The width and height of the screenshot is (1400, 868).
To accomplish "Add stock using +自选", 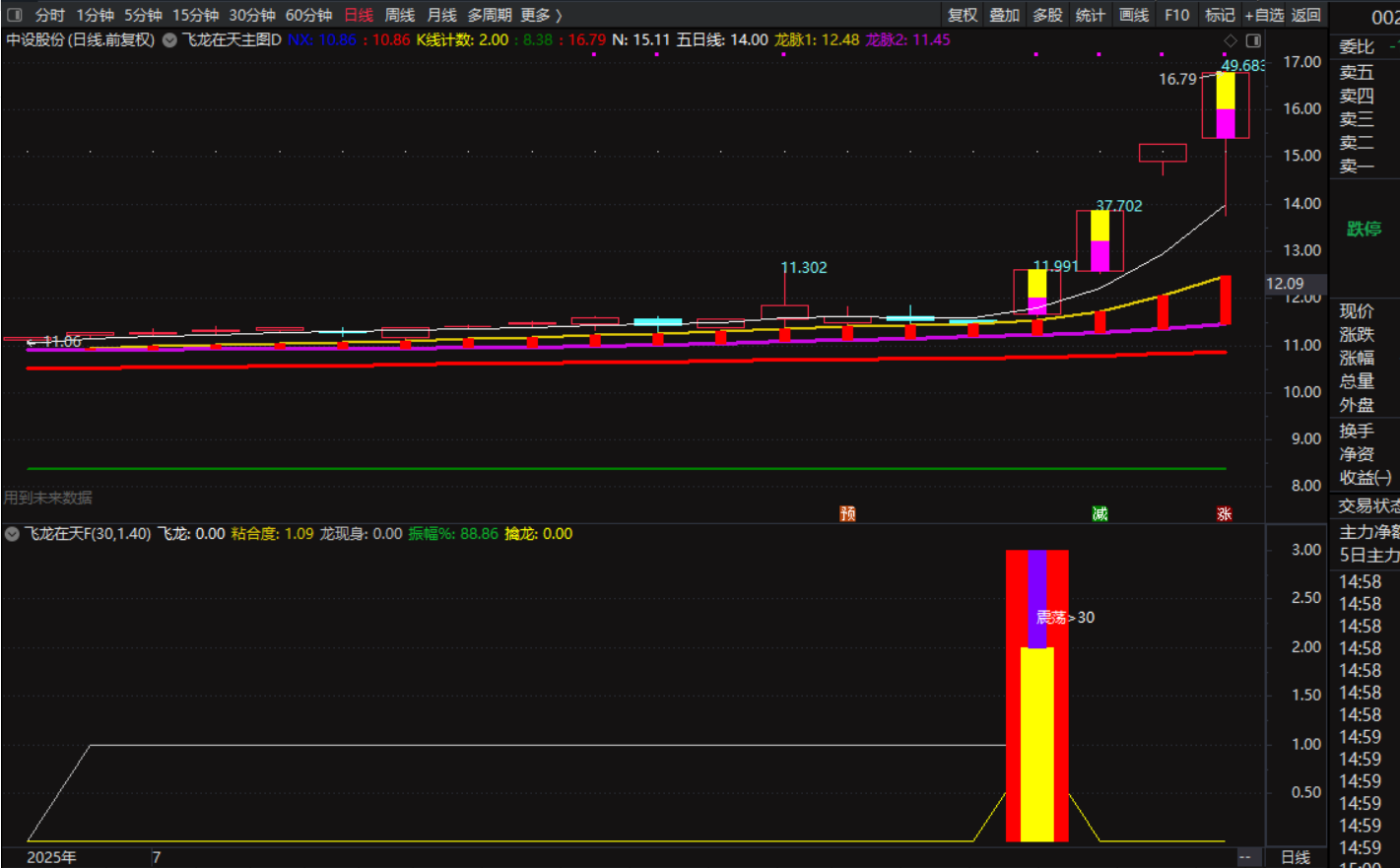I will [1264, 15].
